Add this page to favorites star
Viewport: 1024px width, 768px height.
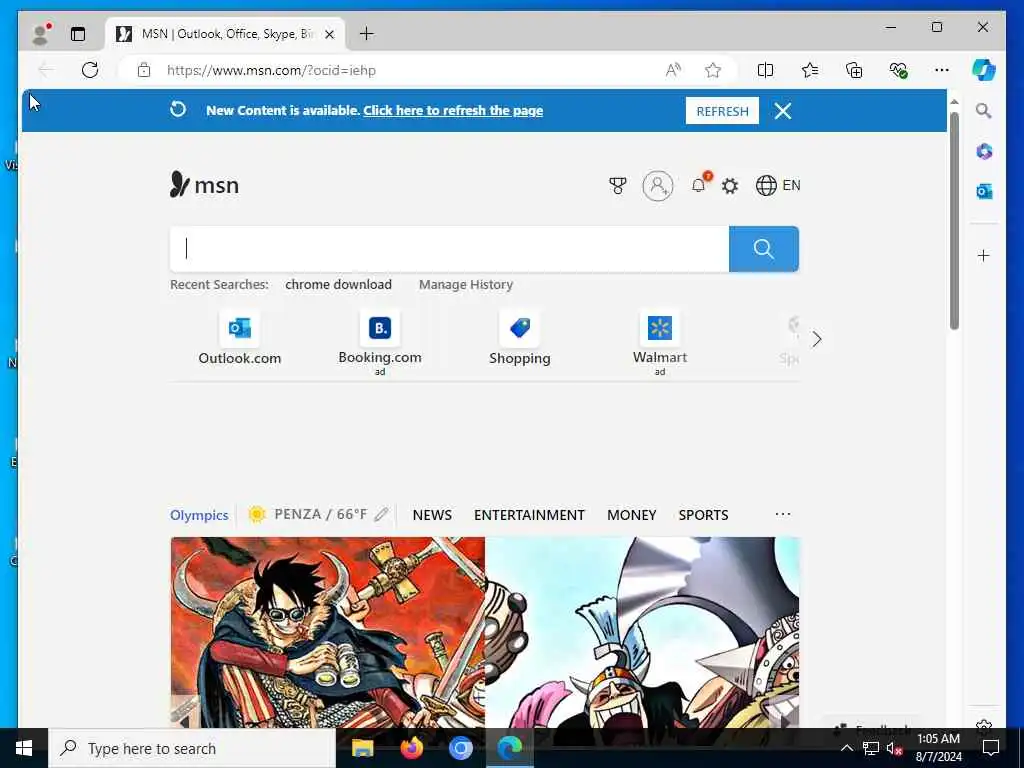tap(713, 70)
